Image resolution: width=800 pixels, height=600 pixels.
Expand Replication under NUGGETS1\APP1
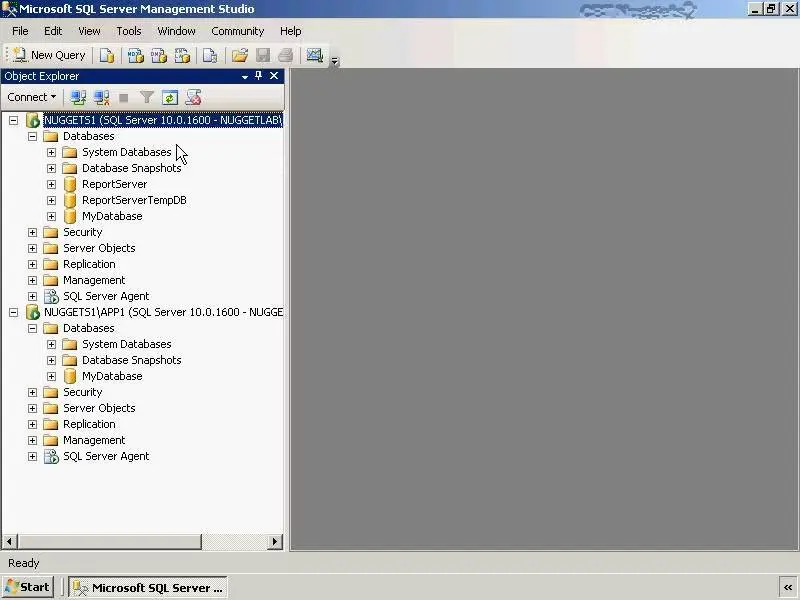33,424
